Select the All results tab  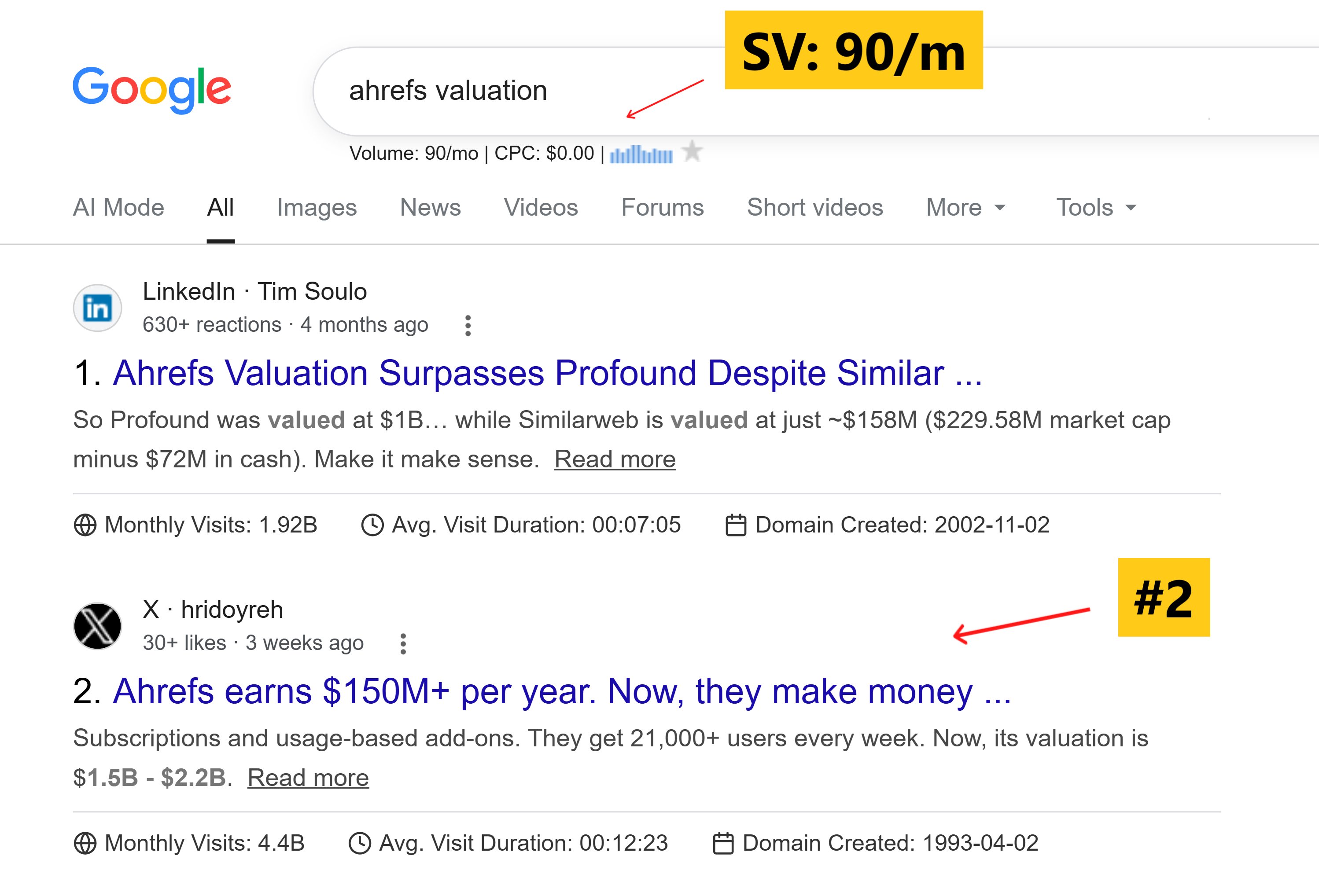coord(220,207)
